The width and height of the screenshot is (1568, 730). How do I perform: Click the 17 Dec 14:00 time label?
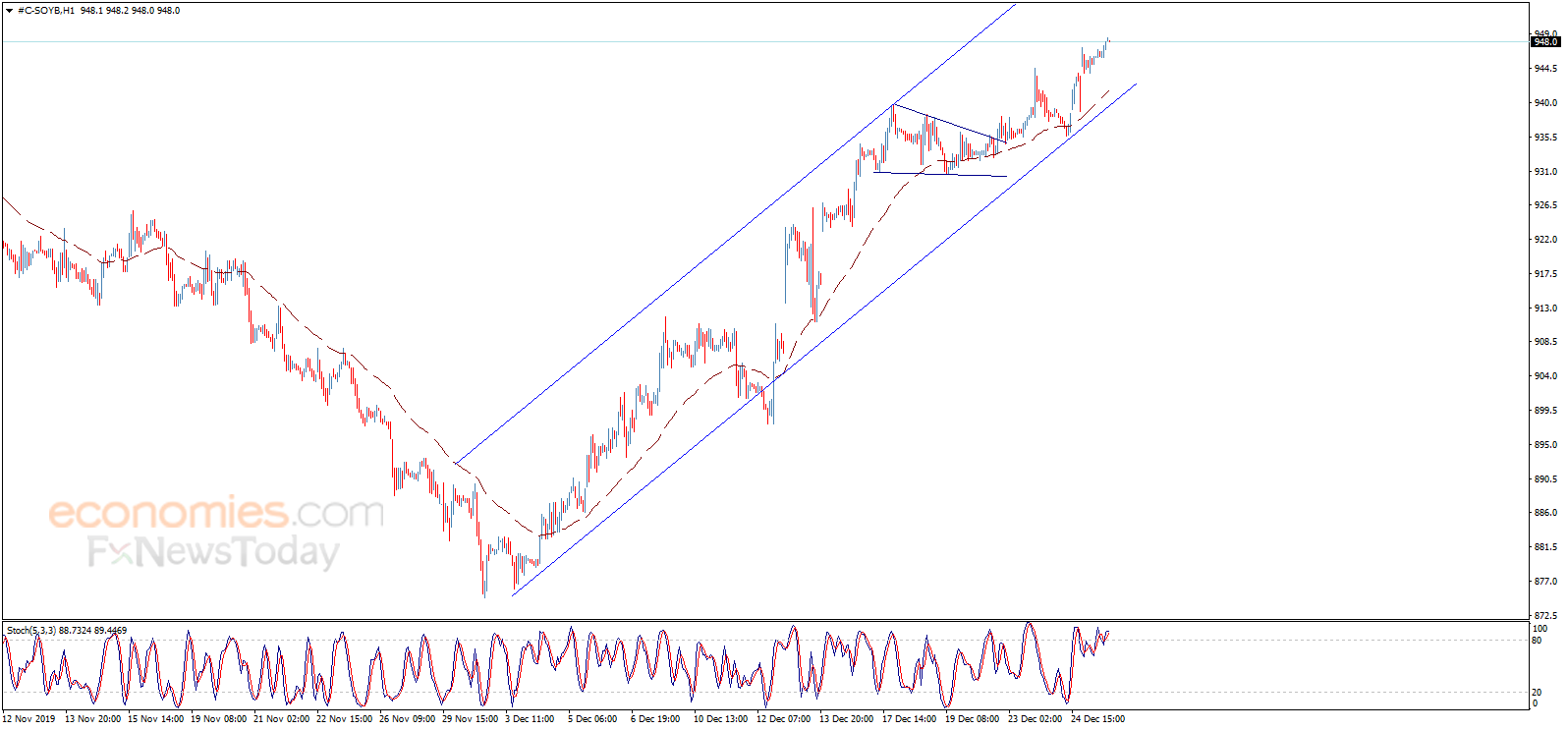(x=910, y=719)
